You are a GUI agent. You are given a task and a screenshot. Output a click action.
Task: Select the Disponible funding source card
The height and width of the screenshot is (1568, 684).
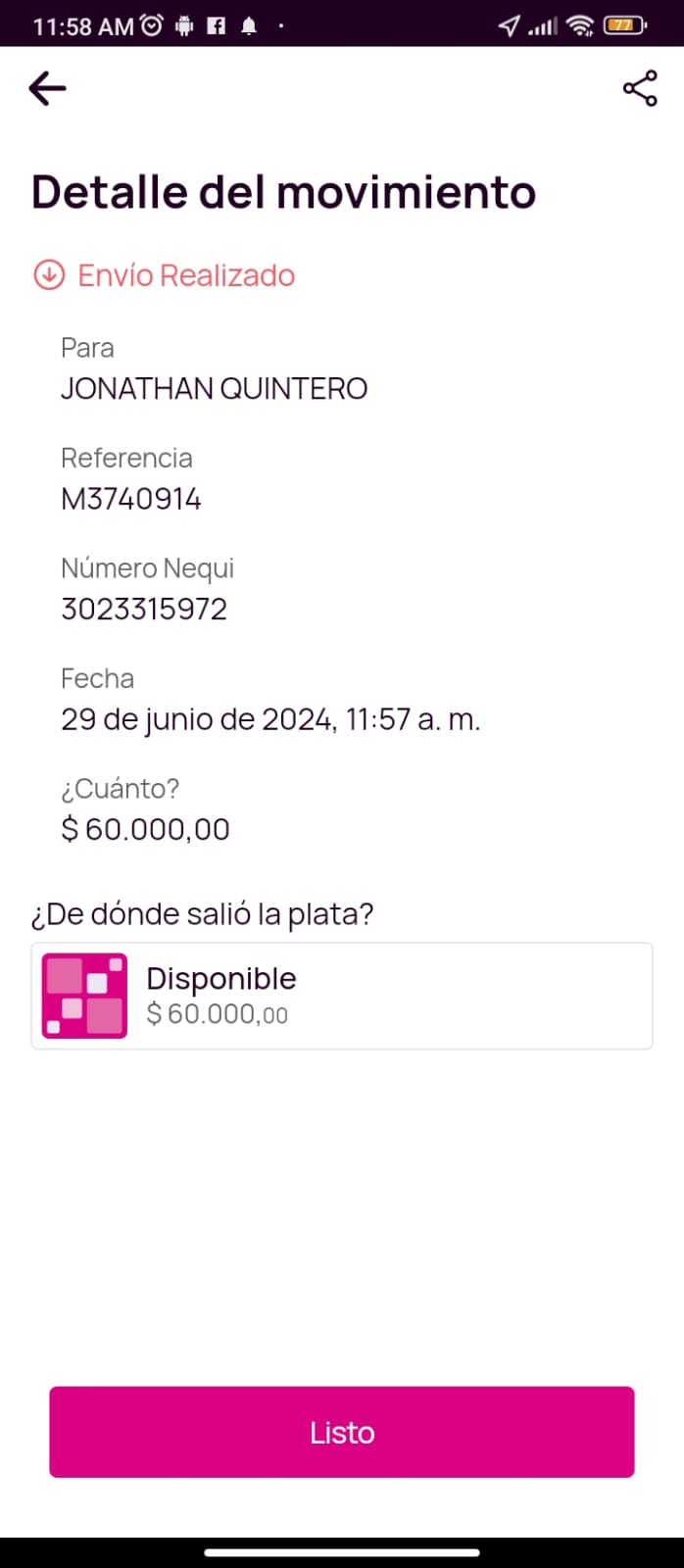(342, 996)
